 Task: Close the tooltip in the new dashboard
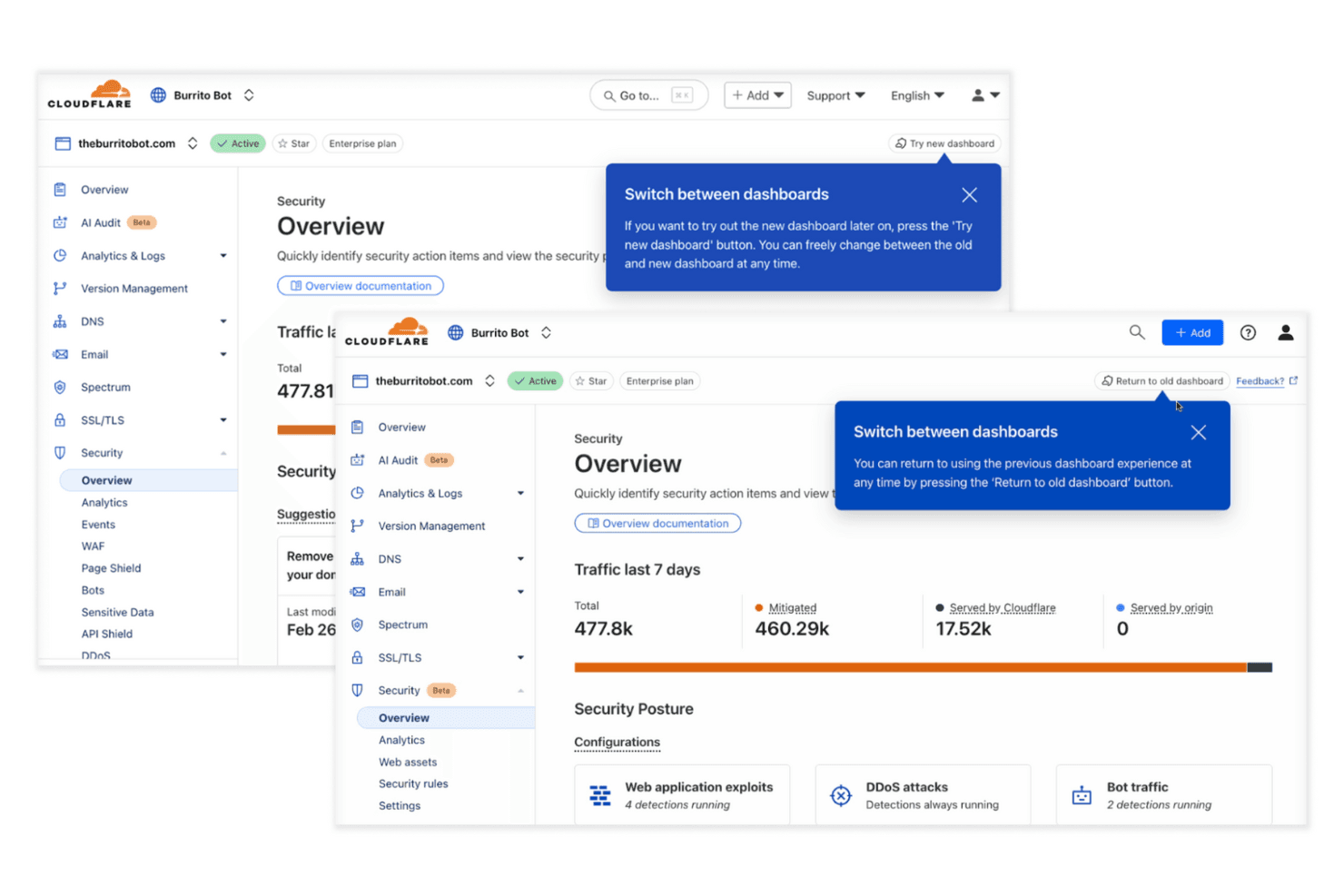(1199, 433)
